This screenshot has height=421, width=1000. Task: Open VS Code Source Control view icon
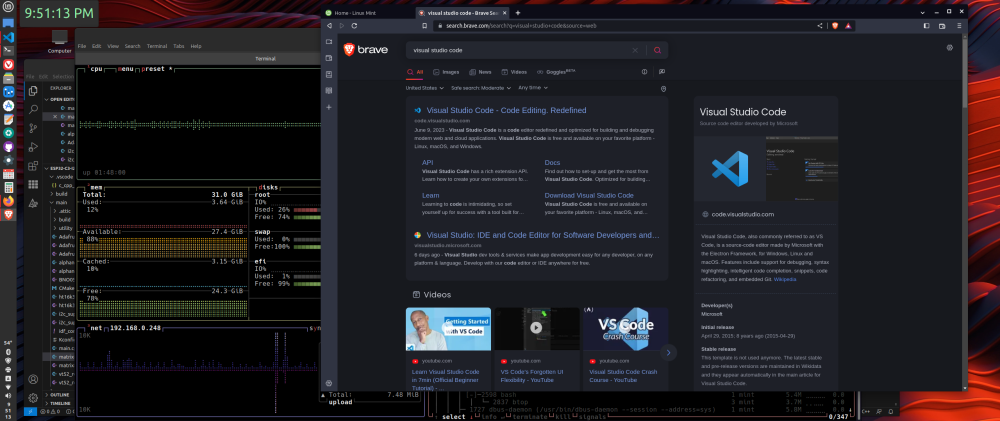tap(33, 128)
